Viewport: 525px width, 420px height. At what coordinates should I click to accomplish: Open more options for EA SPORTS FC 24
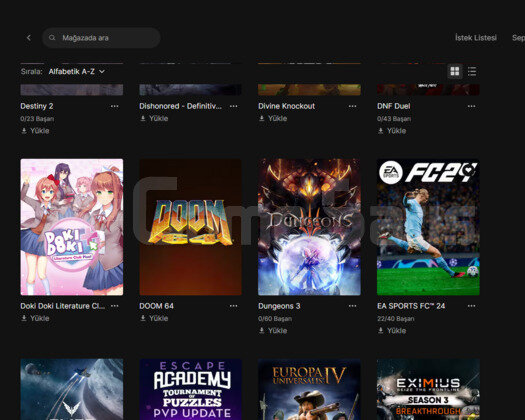[x=471, y=306]
